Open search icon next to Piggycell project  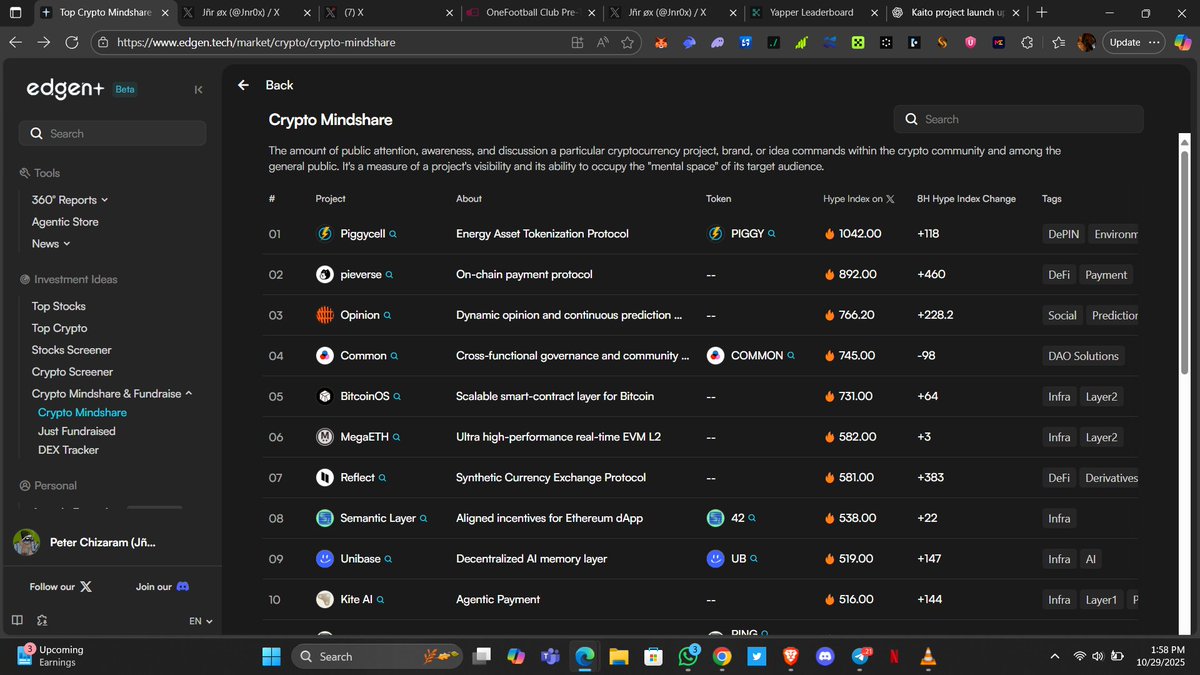pos(393,234)
